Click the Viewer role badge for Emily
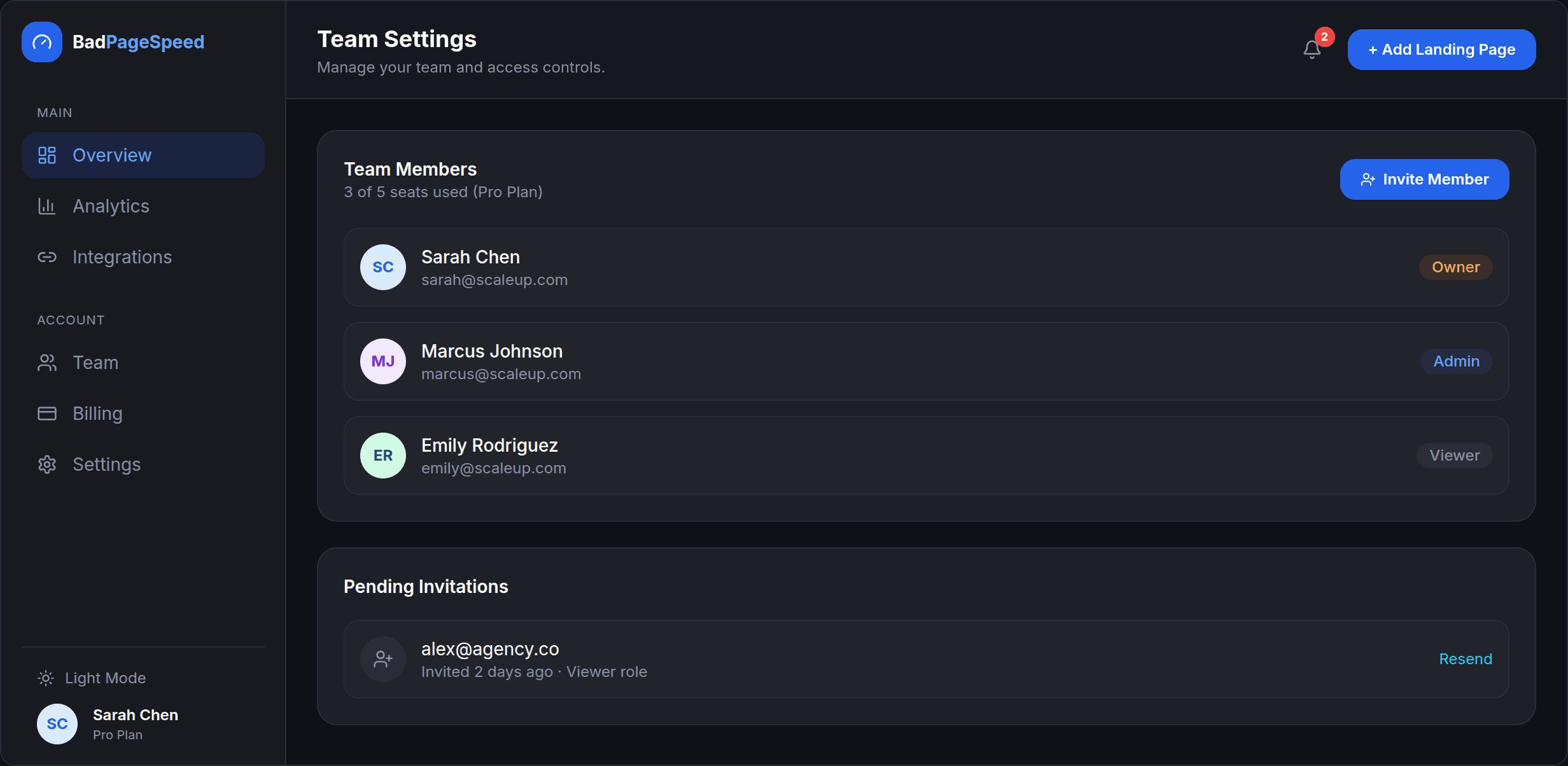The height and width of the screenshot is (766, 1568). 1454,456
